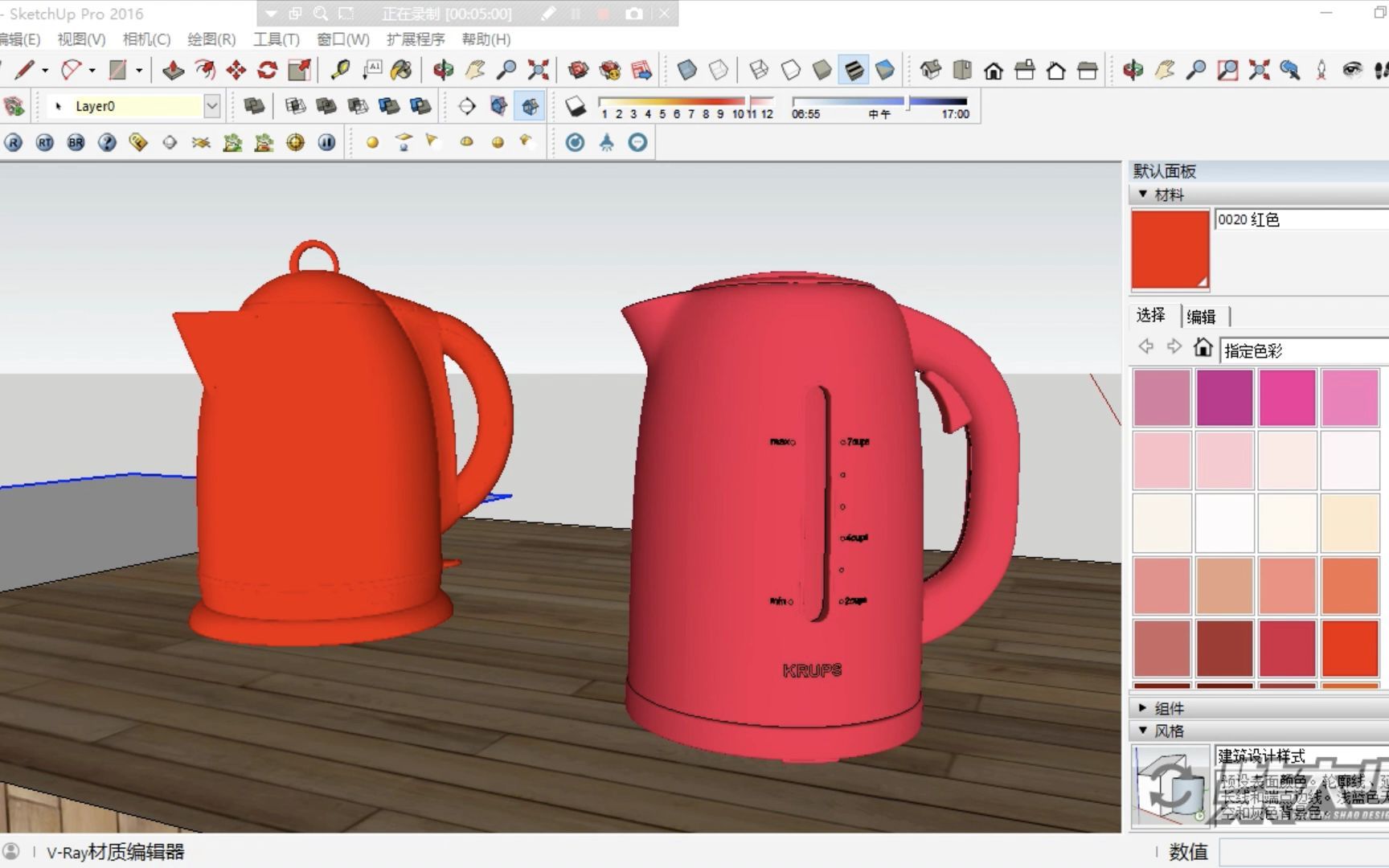The height and width of the screenshot is (868, 1389).
Task: Go to Previous camera view
Action: (x=1290, y=71)
